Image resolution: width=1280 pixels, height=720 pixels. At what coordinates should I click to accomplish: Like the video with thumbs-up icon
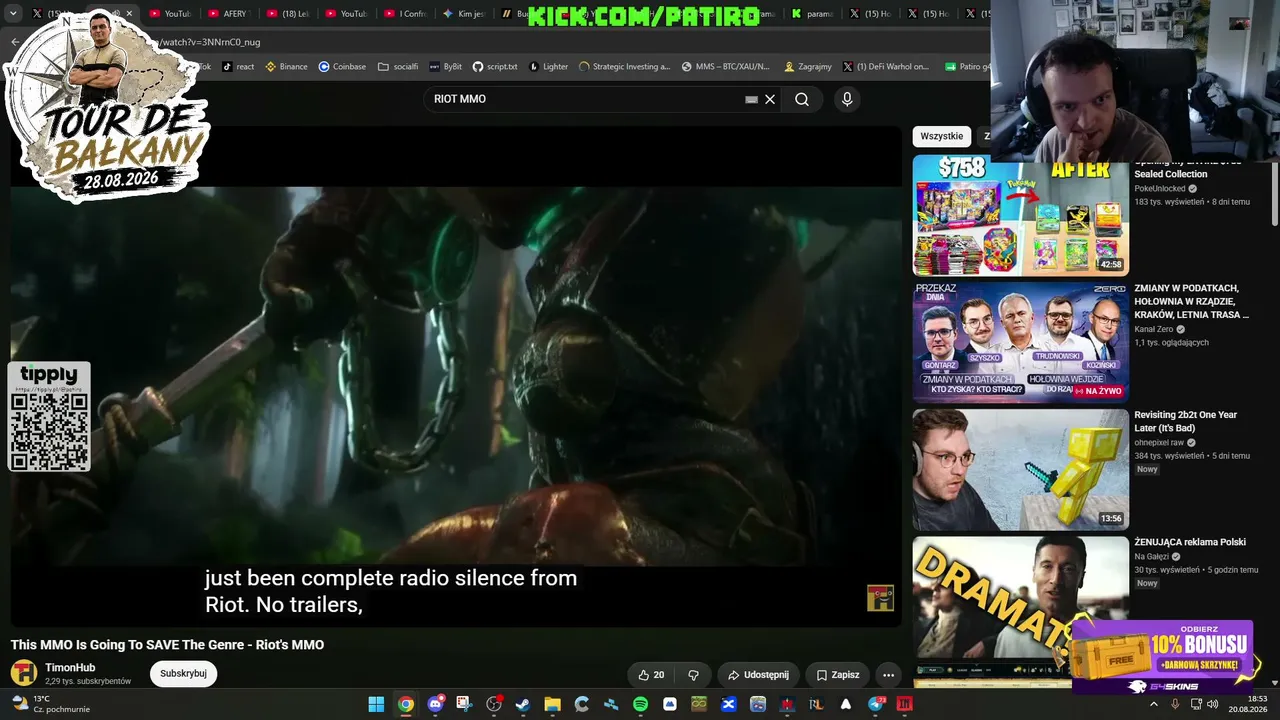[651, 675]
